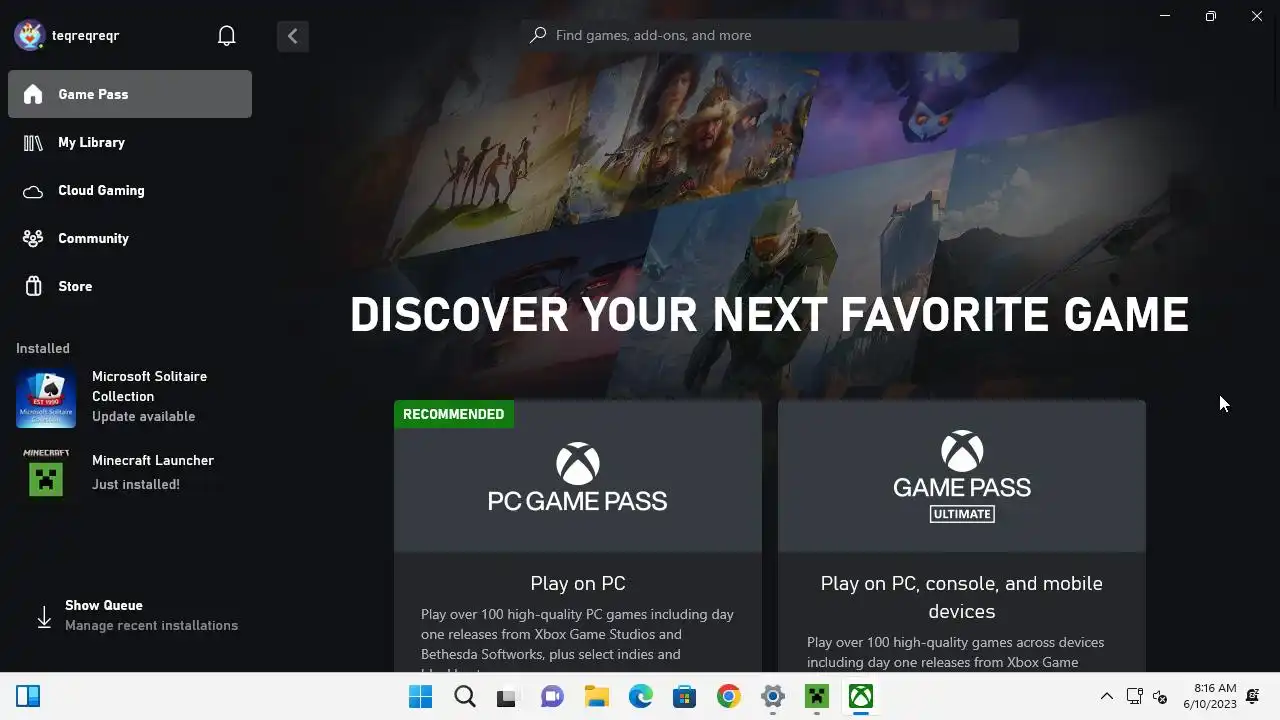Click the Xbox app taskbar icon
This screenshot has height=720, width=1280.
click(x=861, y=696)
